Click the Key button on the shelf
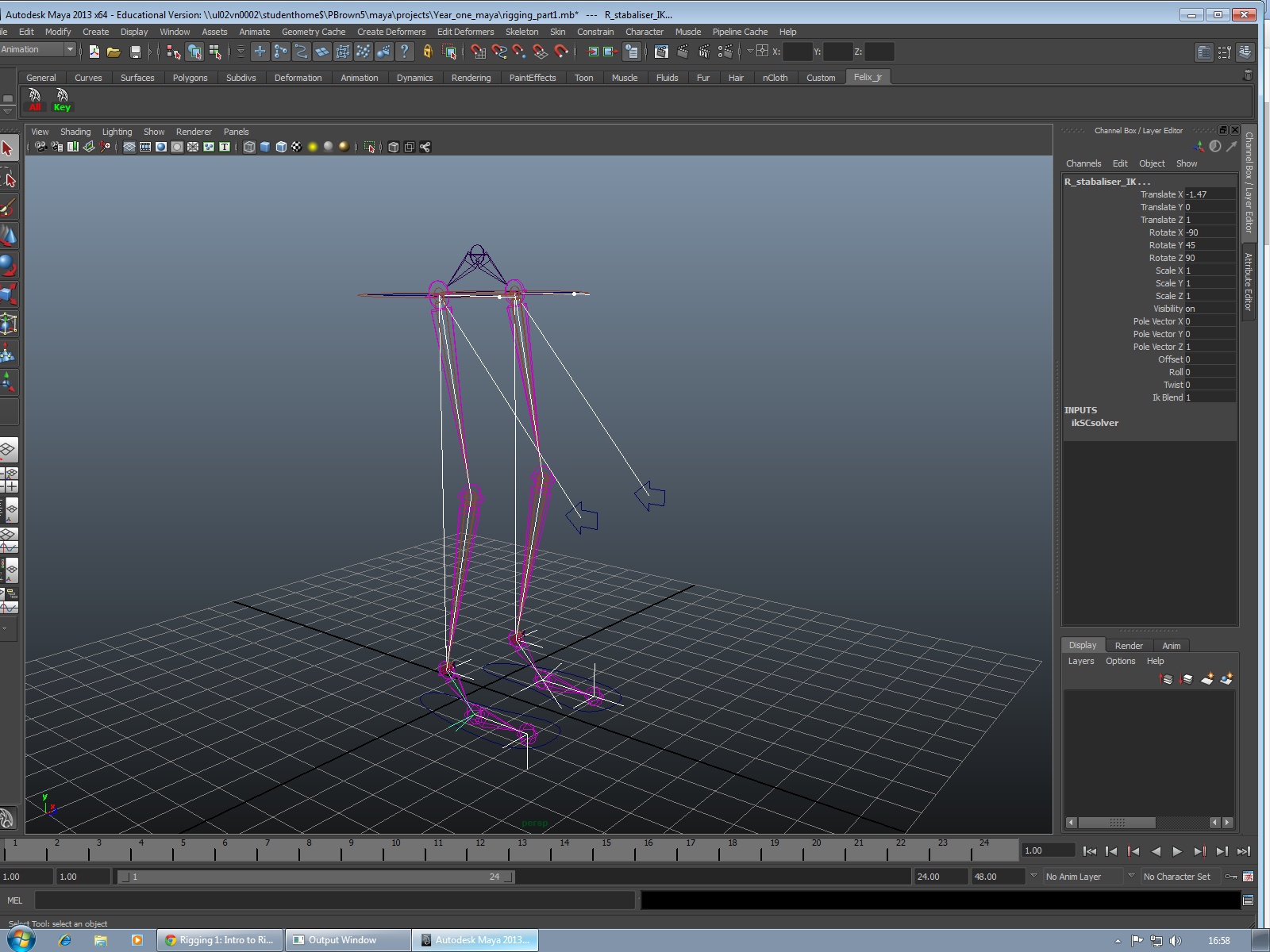Image resolution: width=1270 pixels, height=952 pixels. [x=61, y=99]
